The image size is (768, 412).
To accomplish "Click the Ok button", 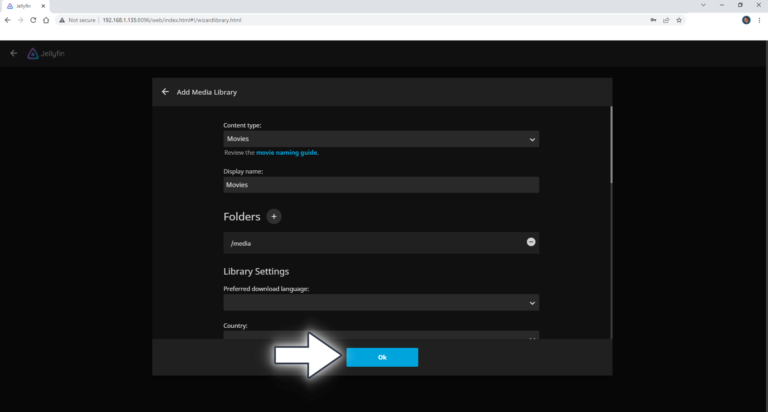I will pyautogui.click(x=382, y=357).
